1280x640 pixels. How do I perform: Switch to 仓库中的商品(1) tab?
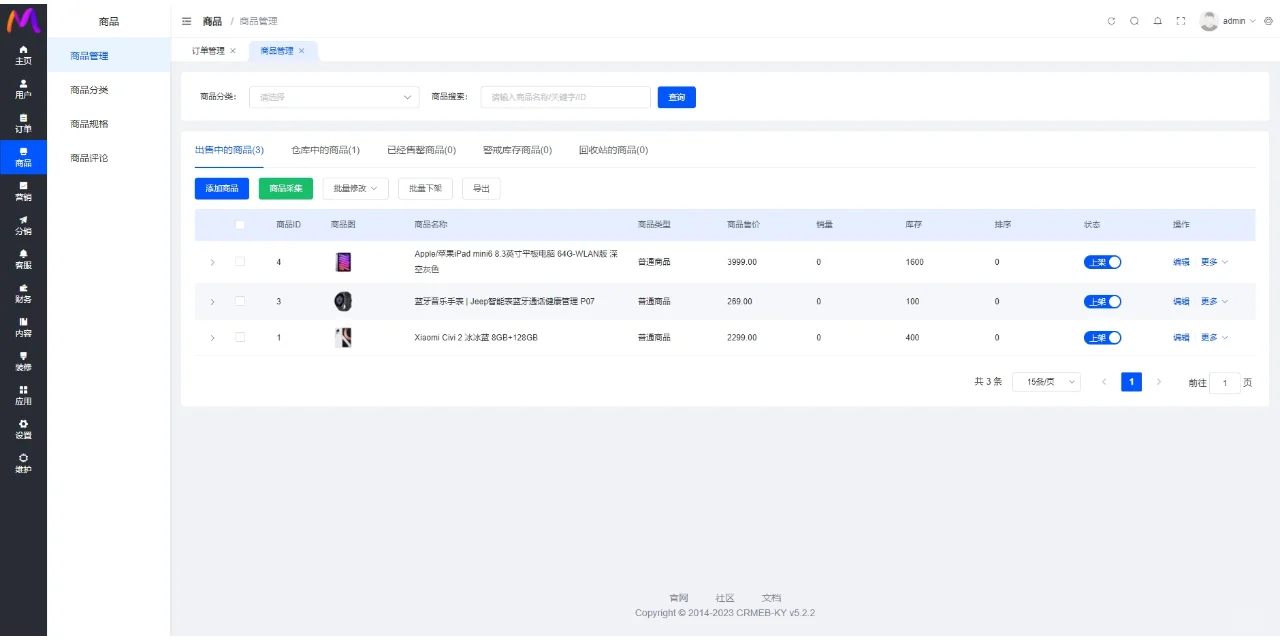(325, 150)
